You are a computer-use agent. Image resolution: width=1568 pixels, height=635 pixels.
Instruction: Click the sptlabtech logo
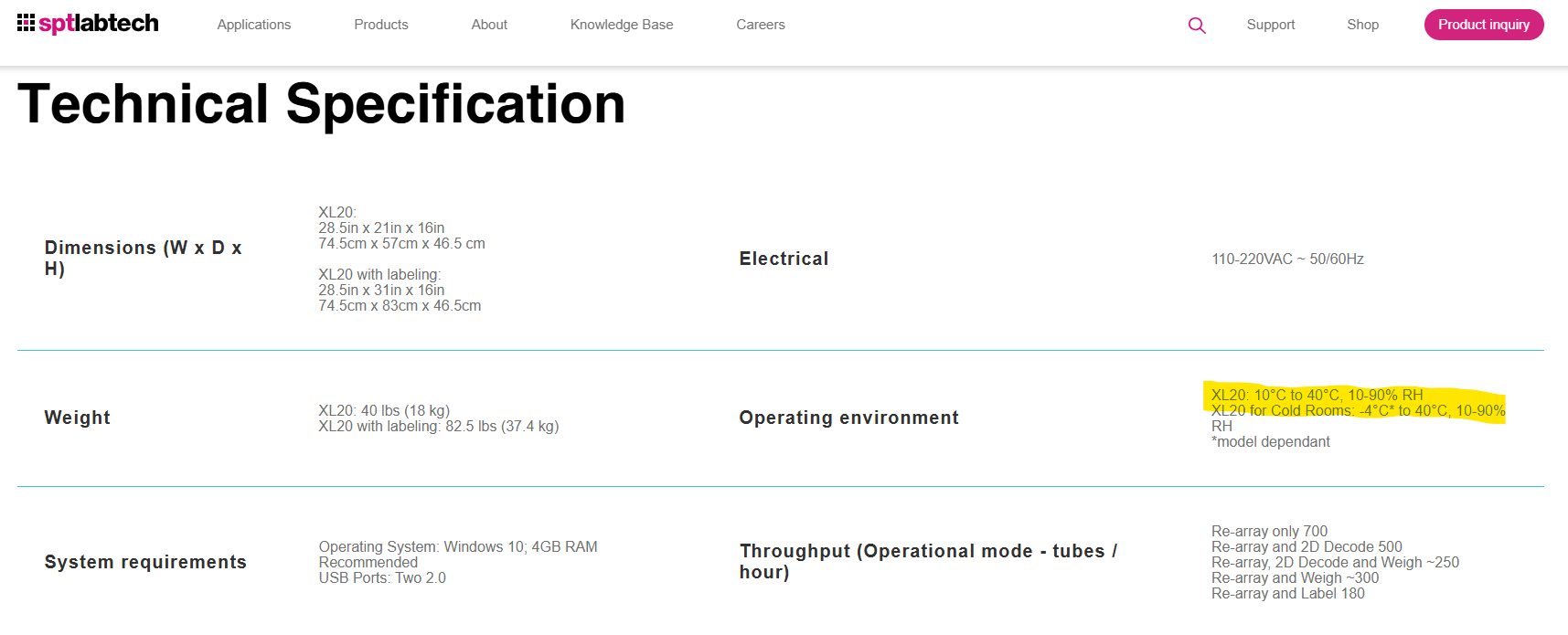(x=88, y=24)
